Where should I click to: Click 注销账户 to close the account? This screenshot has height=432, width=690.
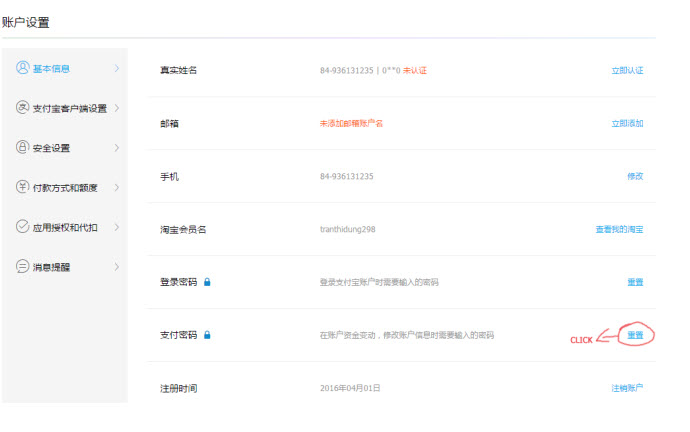tap(627, 388)
